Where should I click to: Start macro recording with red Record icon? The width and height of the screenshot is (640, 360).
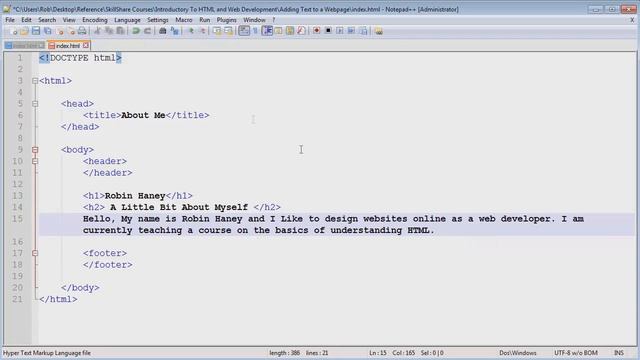(316, 31)
